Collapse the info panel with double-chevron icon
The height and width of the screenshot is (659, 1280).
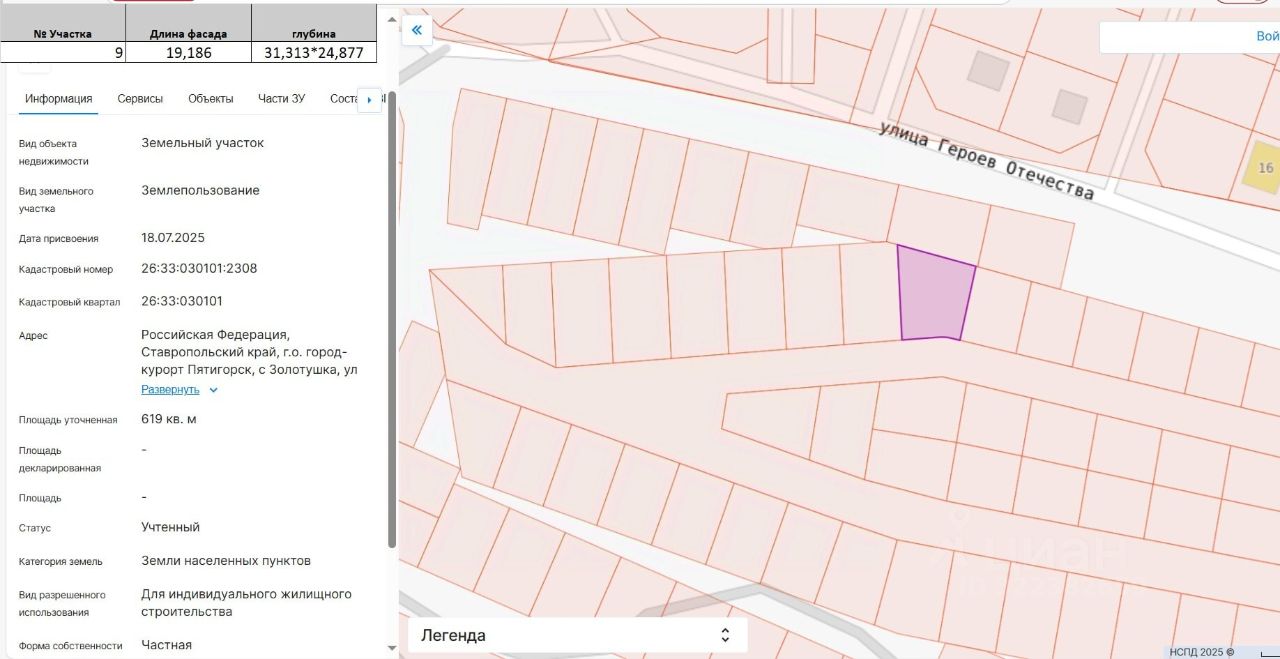point(417,30)
